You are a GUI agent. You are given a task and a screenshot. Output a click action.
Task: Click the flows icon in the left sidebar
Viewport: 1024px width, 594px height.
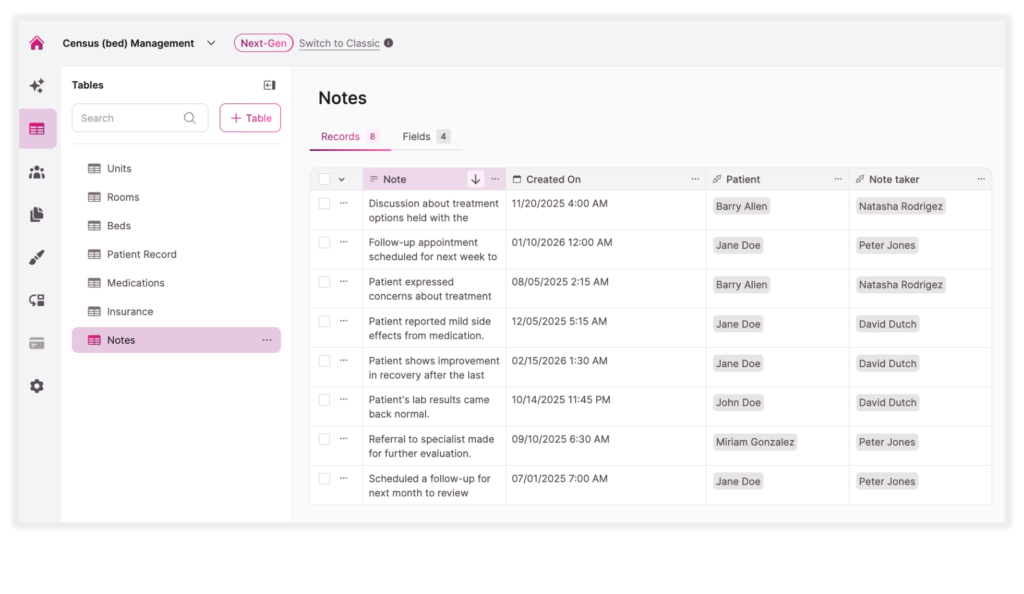[x=37, y=299]
